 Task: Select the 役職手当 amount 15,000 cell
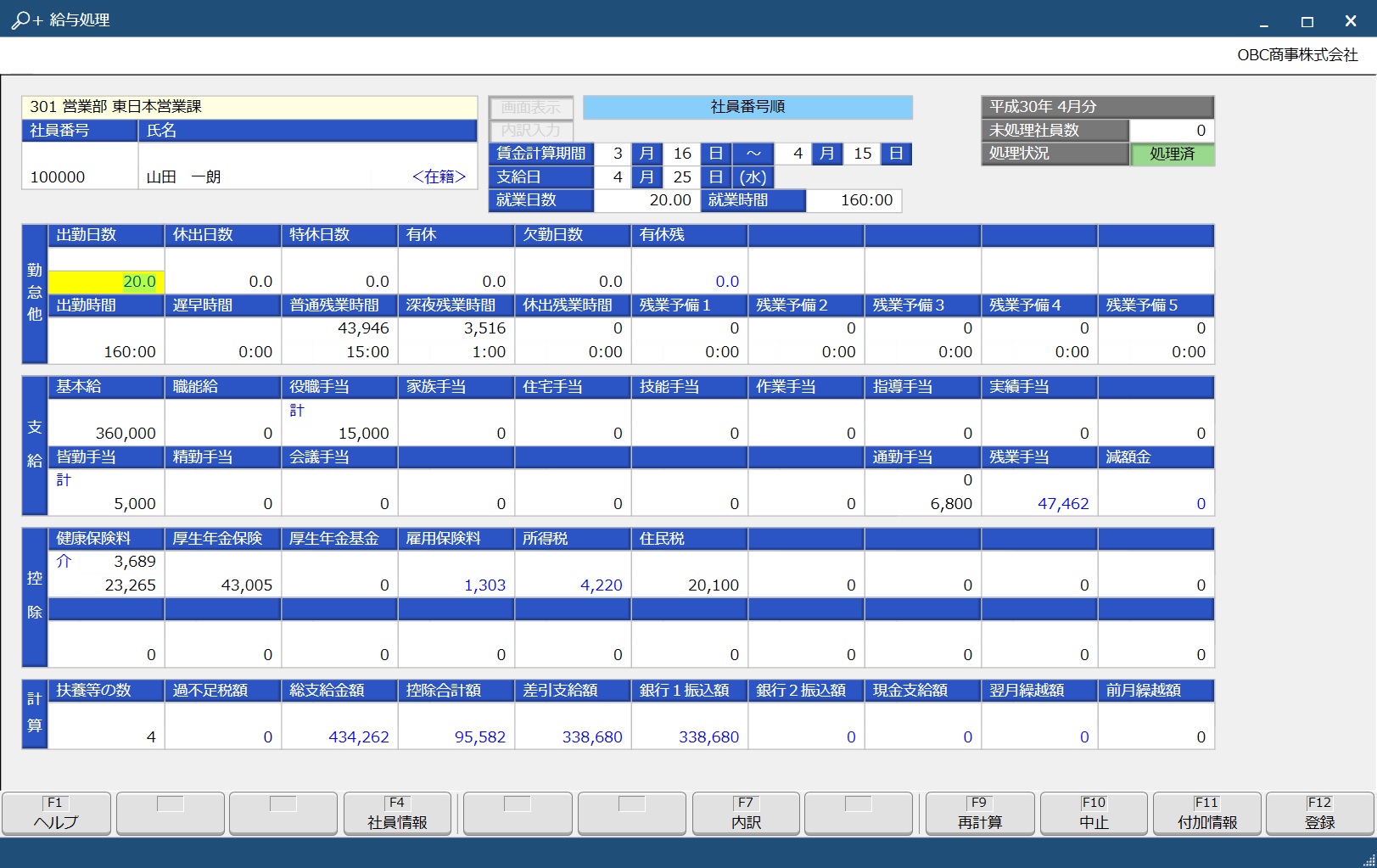(339, 433)
